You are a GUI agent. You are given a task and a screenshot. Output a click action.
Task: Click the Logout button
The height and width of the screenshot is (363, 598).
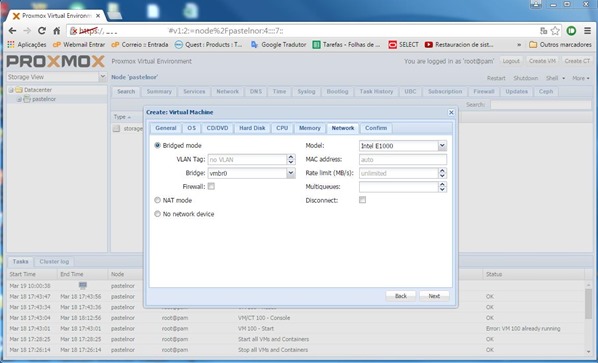coord(511,61)
